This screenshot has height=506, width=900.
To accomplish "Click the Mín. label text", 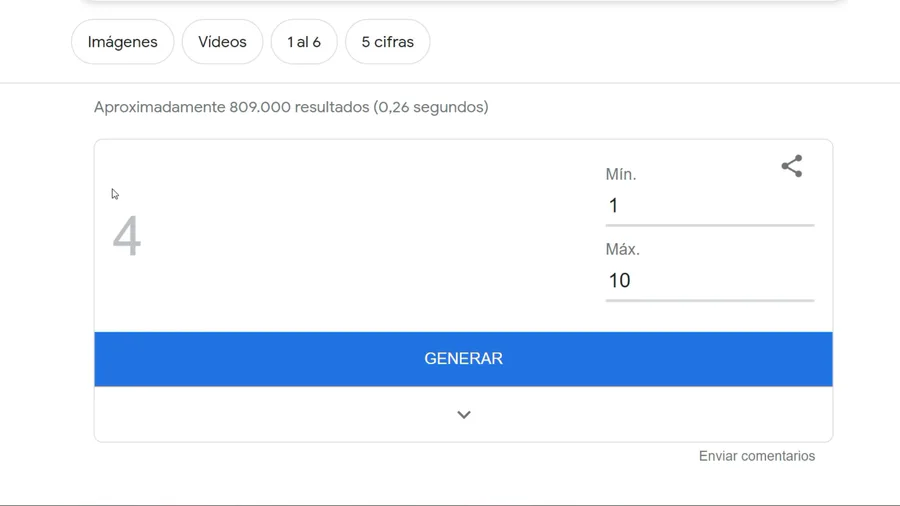I will [620, 174].
